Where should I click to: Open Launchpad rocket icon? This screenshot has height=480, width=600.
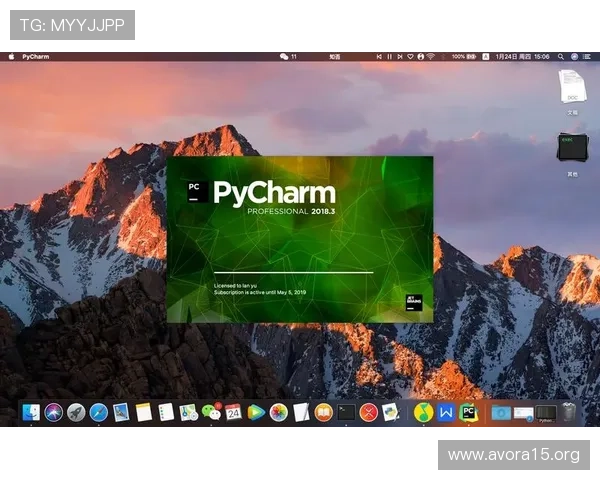pyautogui.click(x=76, y=412)
